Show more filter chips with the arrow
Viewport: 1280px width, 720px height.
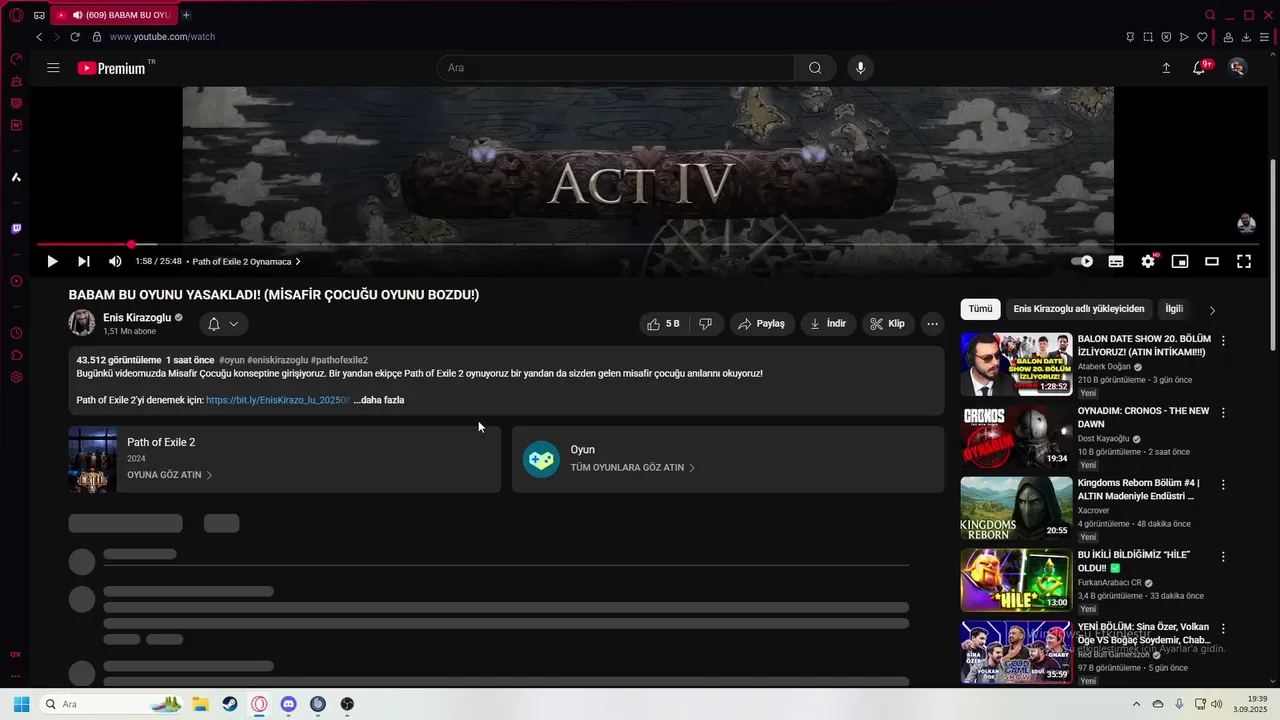pos(1212,310)
